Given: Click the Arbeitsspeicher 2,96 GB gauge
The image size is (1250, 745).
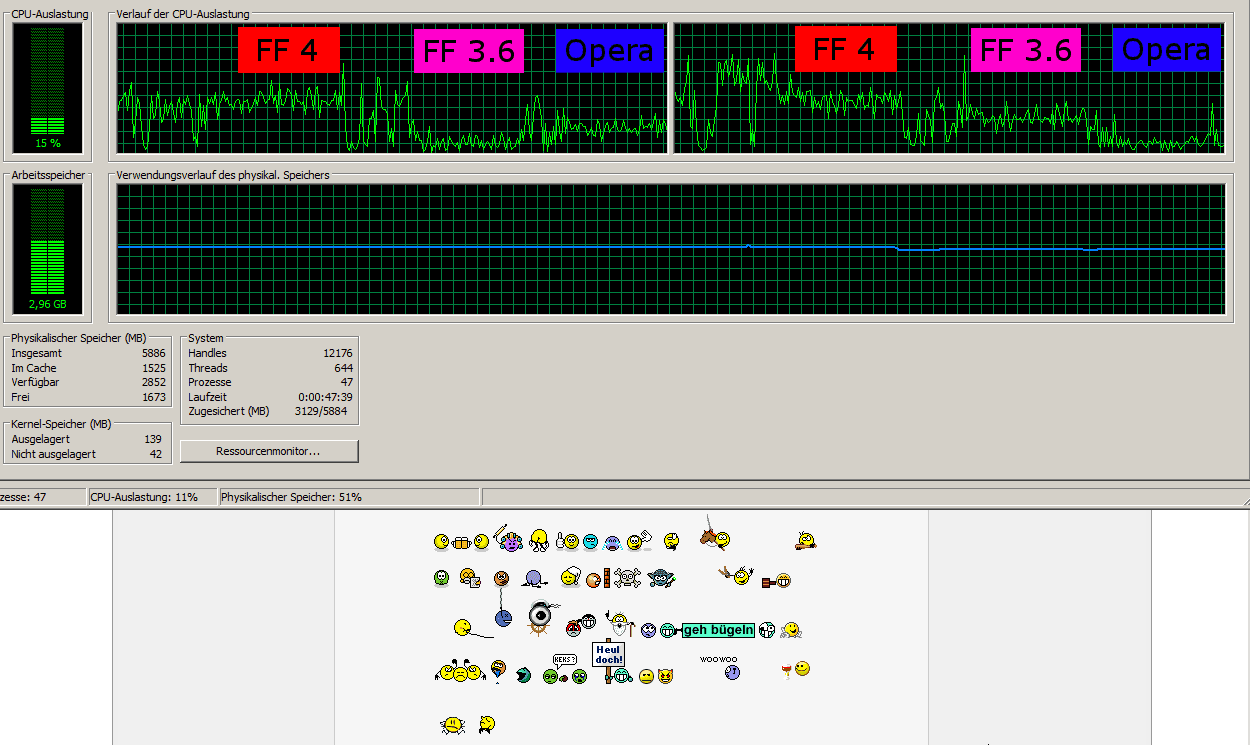Looking at the screenshot, I should click(x=48, y=250).
